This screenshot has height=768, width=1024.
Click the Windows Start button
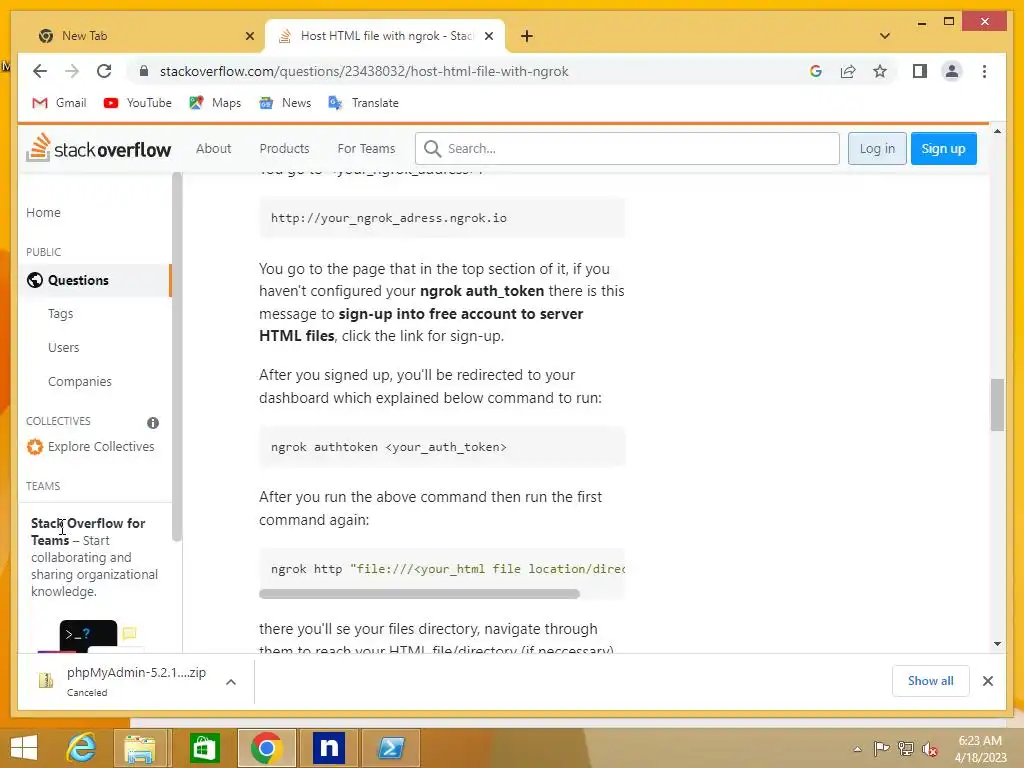[x=24, y=748]
